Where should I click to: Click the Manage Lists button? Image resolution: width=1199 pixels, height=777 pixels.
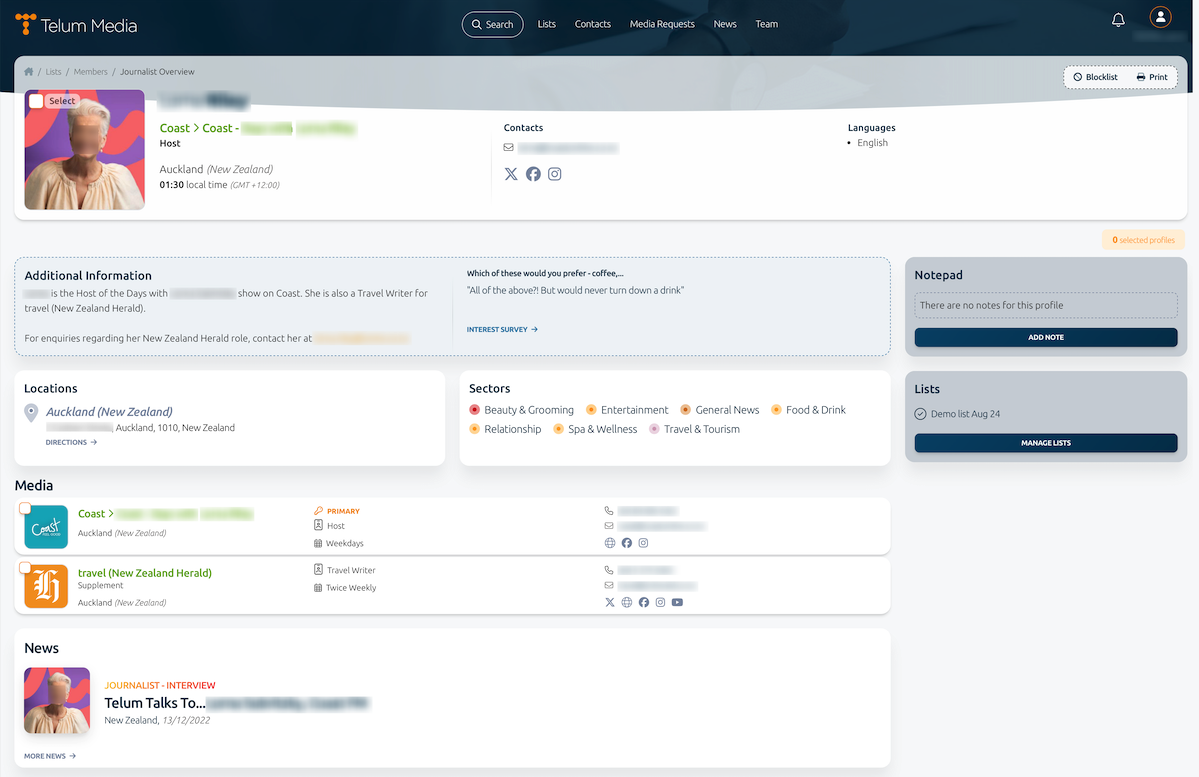1045,443
